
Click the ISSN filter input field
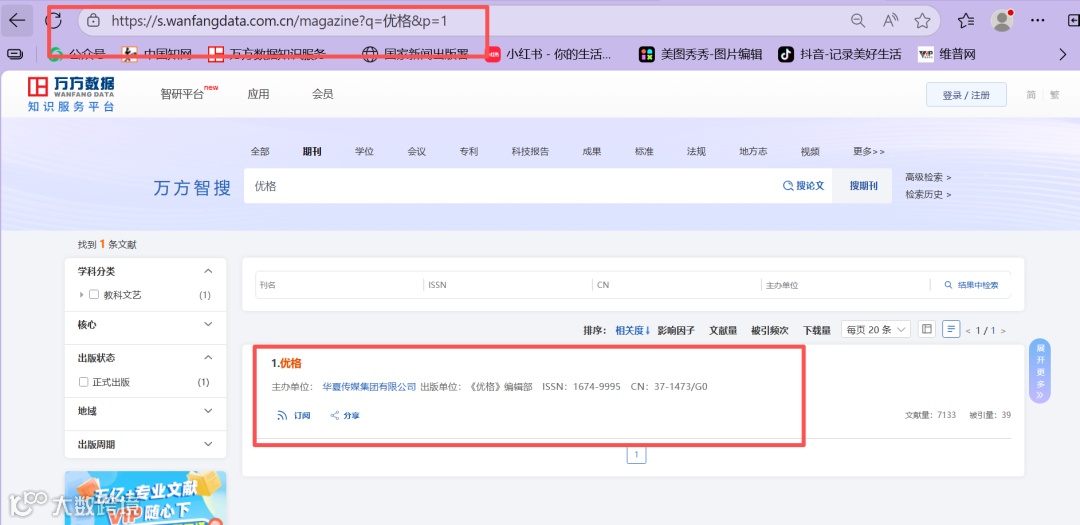[508, 285]
